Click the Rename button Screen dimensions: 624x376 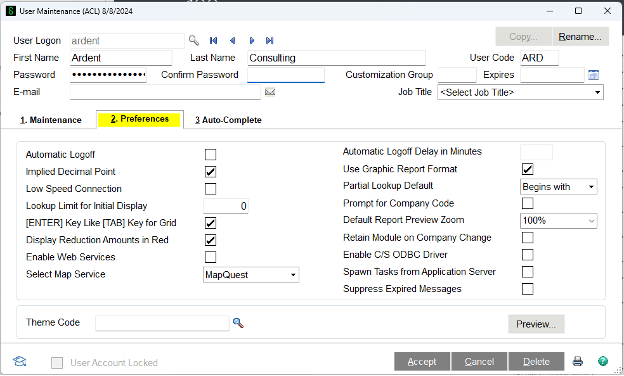point(580,37)
